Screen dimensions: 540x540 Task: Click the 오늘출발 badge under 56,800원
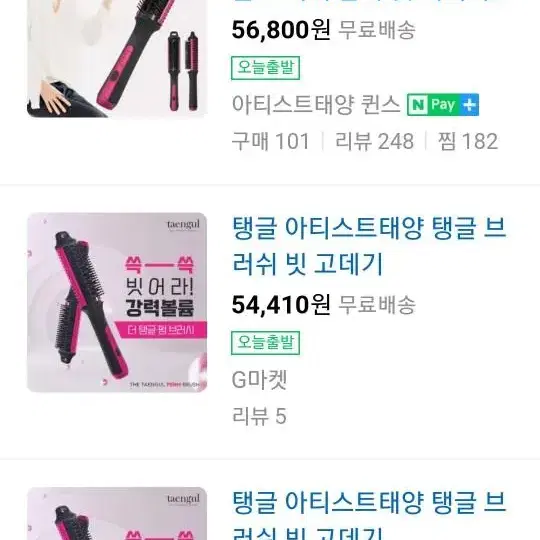[x=265, y=68]
